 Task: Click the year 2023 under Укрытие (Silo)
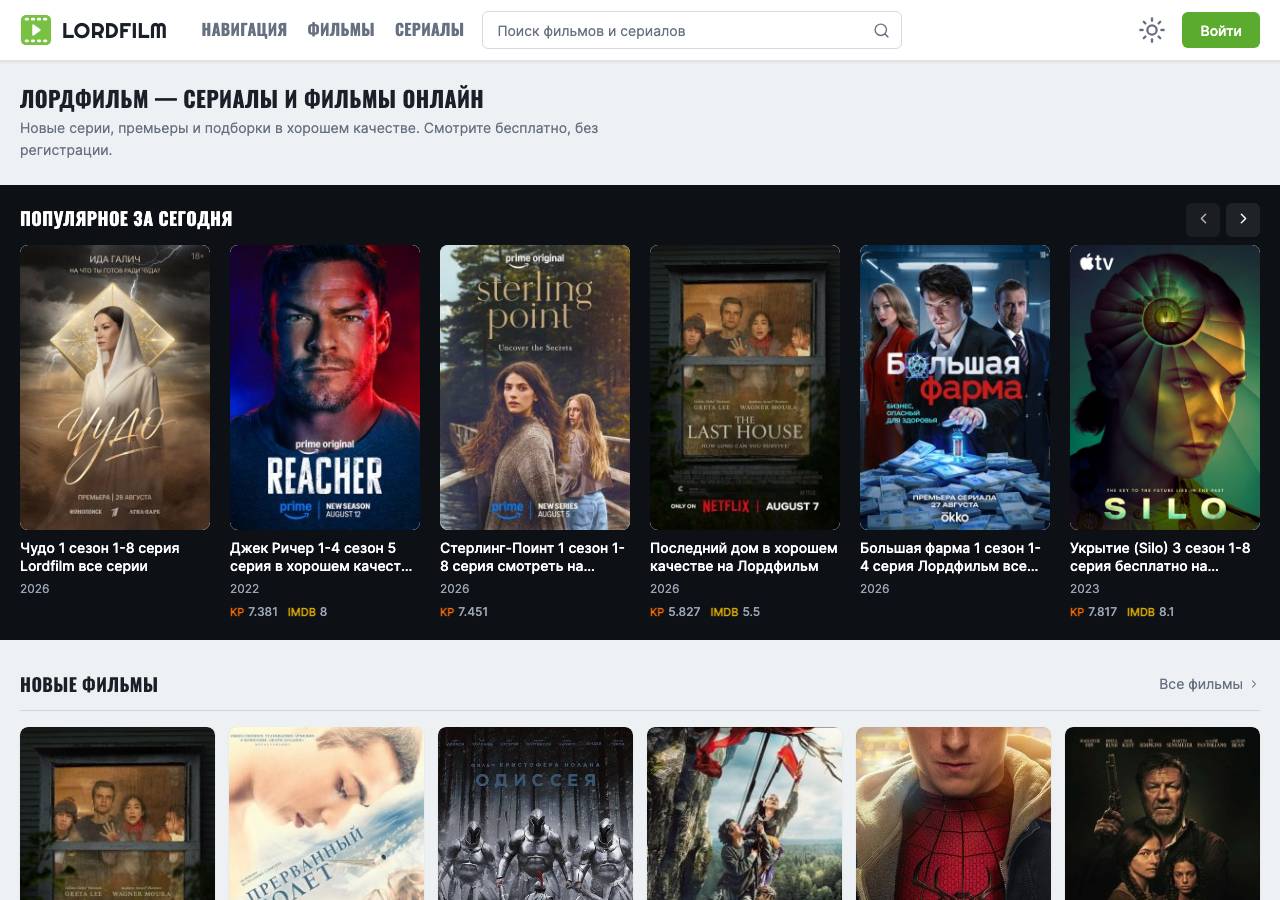1084,589
